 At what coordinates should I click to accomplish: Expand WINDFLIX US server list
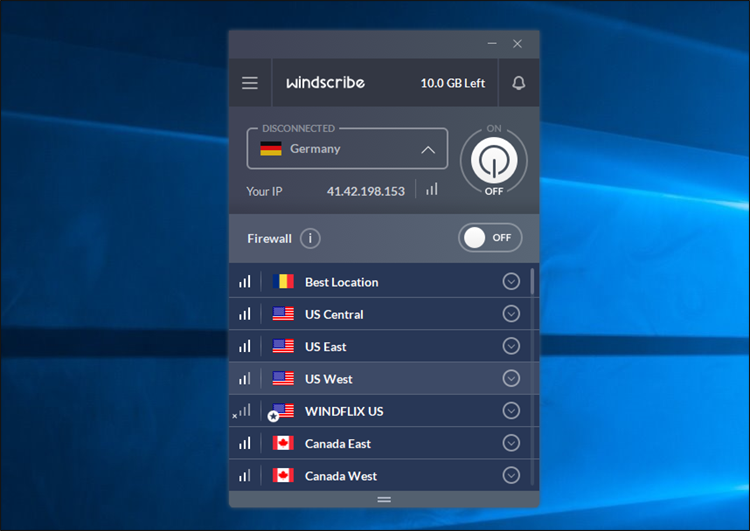[x=511, y=410]
